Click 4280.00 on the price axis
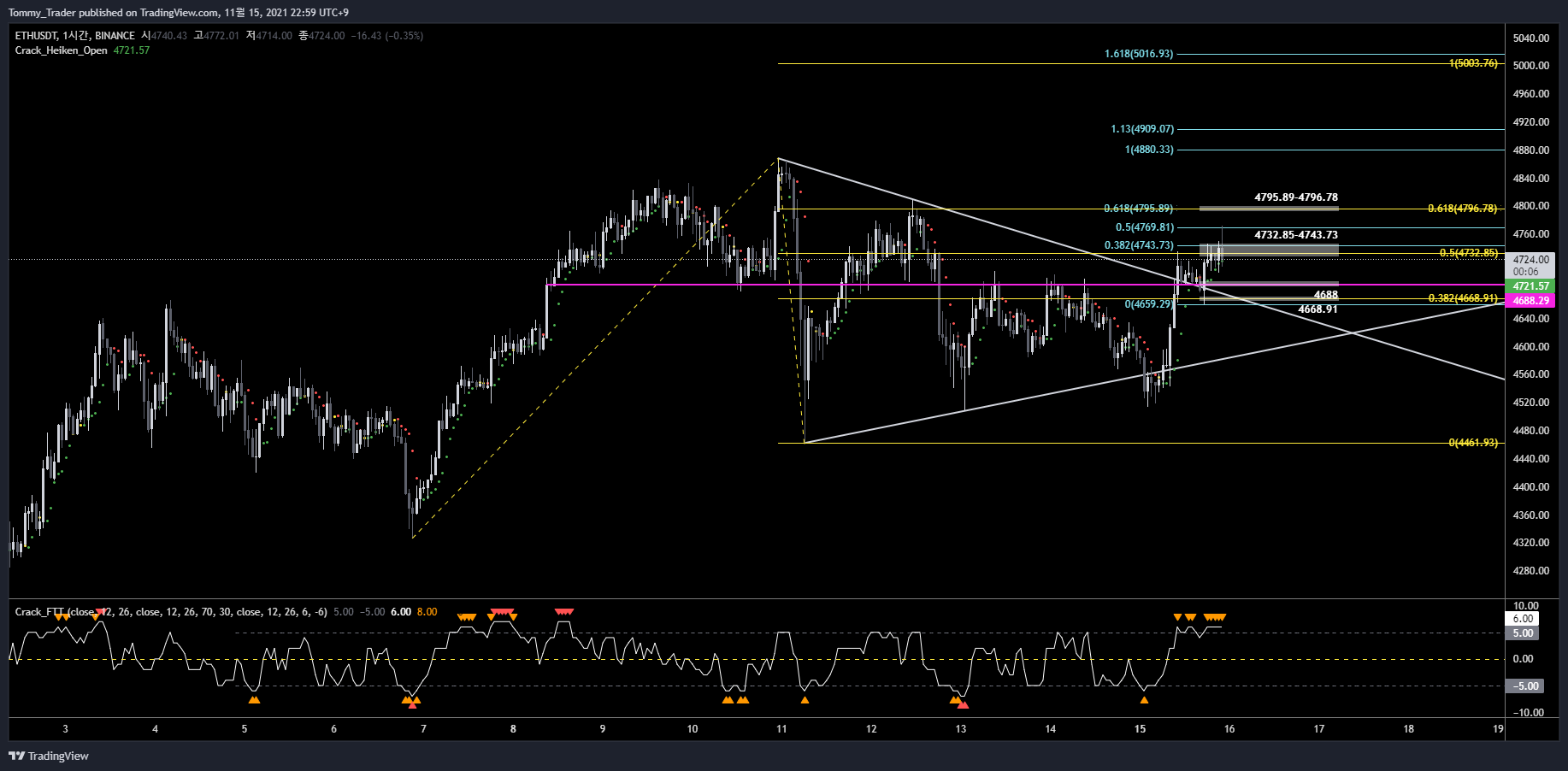Viewport: 1568px width, 771px height. pyautogui.click(x=1530, y=571)
